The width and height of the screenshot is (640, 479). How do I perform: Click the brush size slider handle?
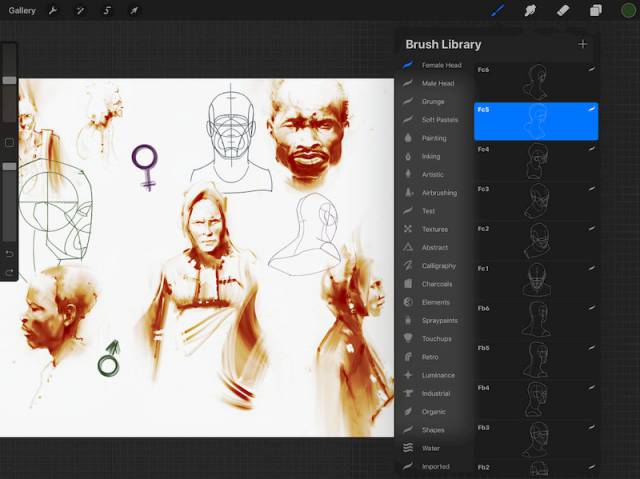point(9,80)
